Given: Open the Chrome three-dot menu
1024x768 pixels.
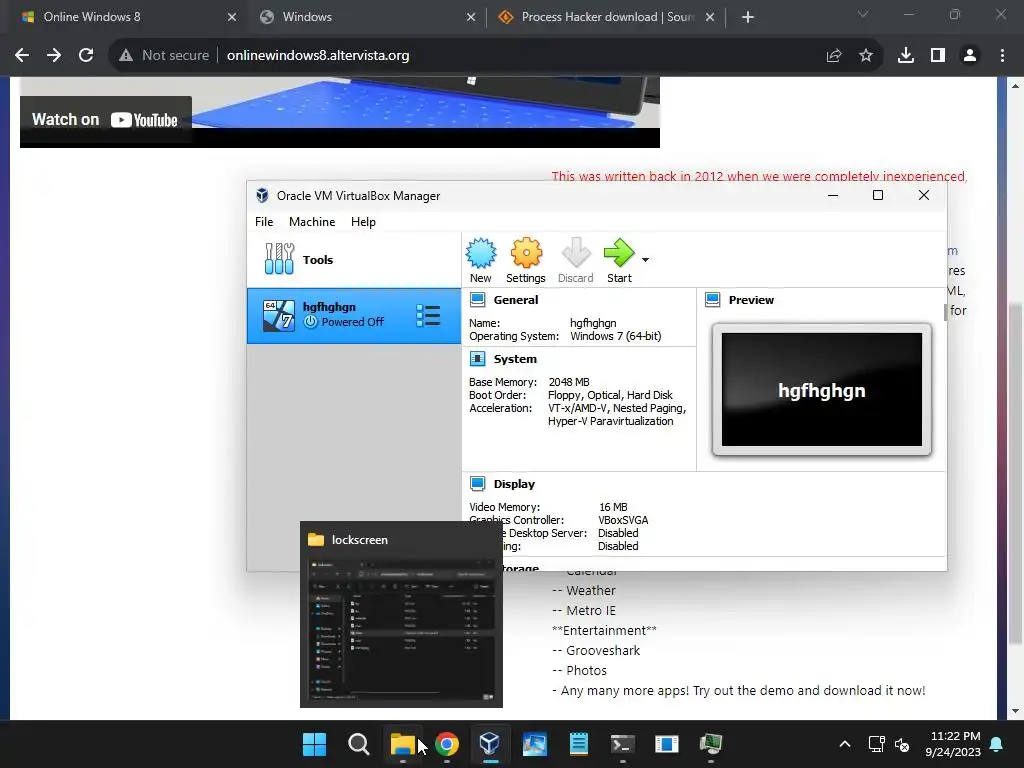Looking at the screenshot, I should [x=1002, y=56].
